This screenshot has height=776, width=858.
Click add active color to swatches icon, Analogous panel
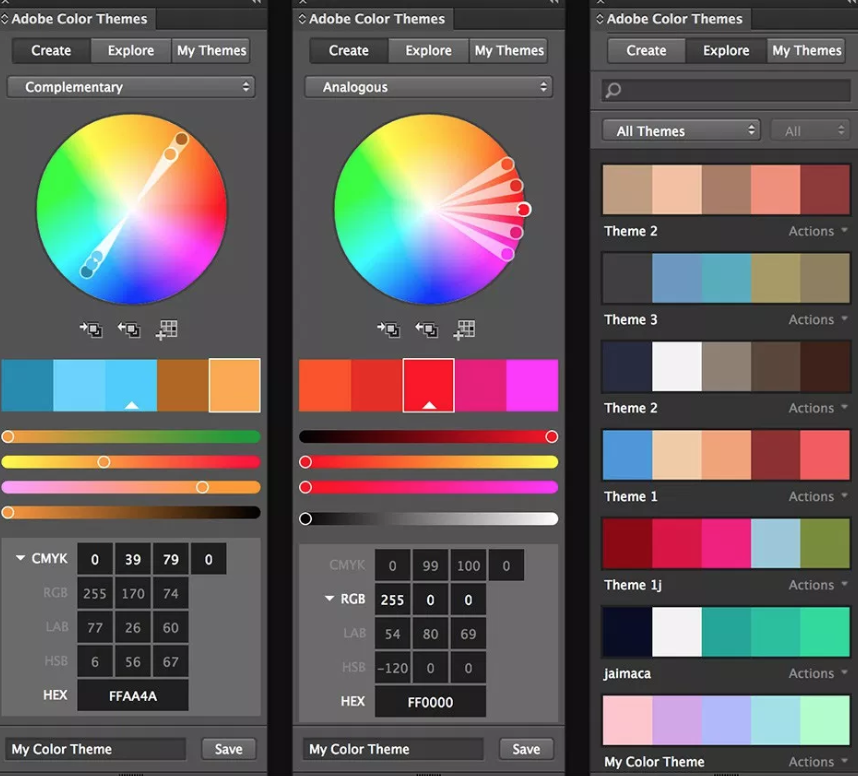click(426, 329)
